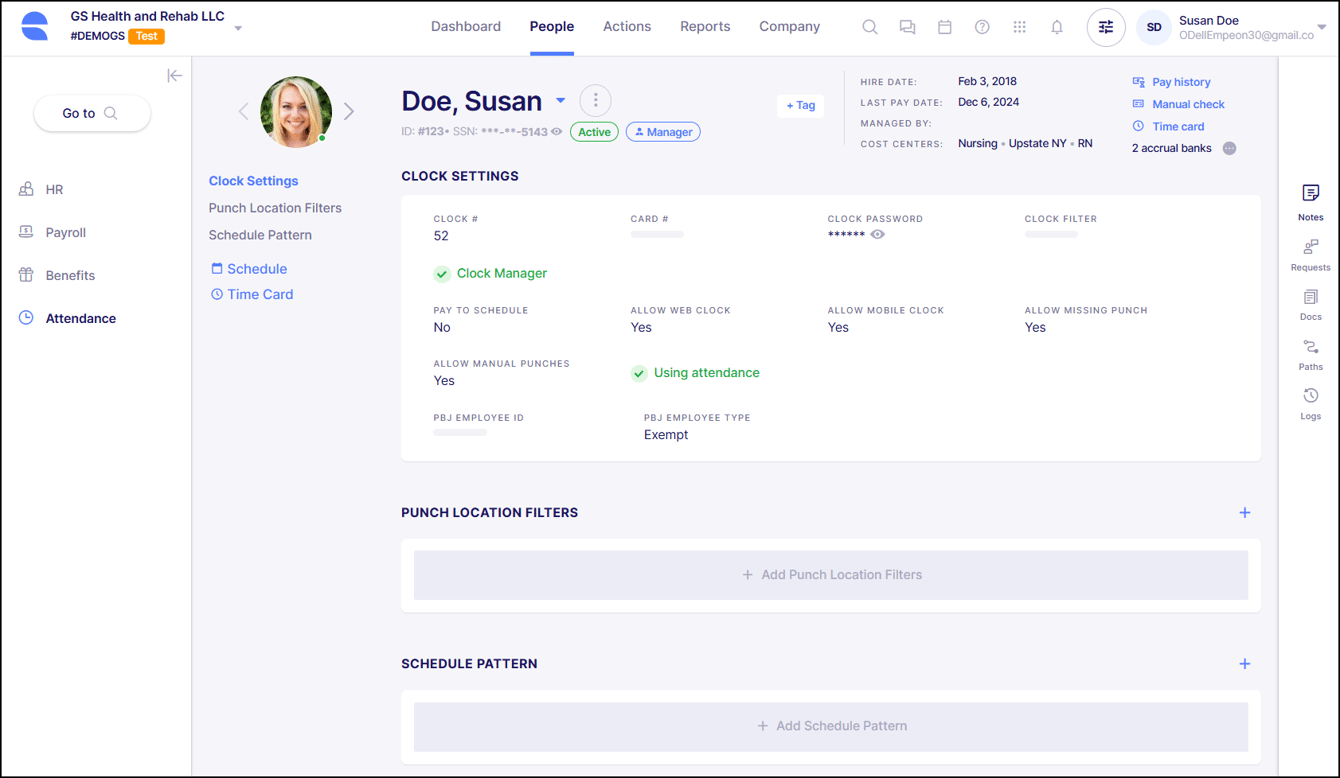Click the notifications bell icon
1340x778 pixels.
click(x=1057, y=27)
